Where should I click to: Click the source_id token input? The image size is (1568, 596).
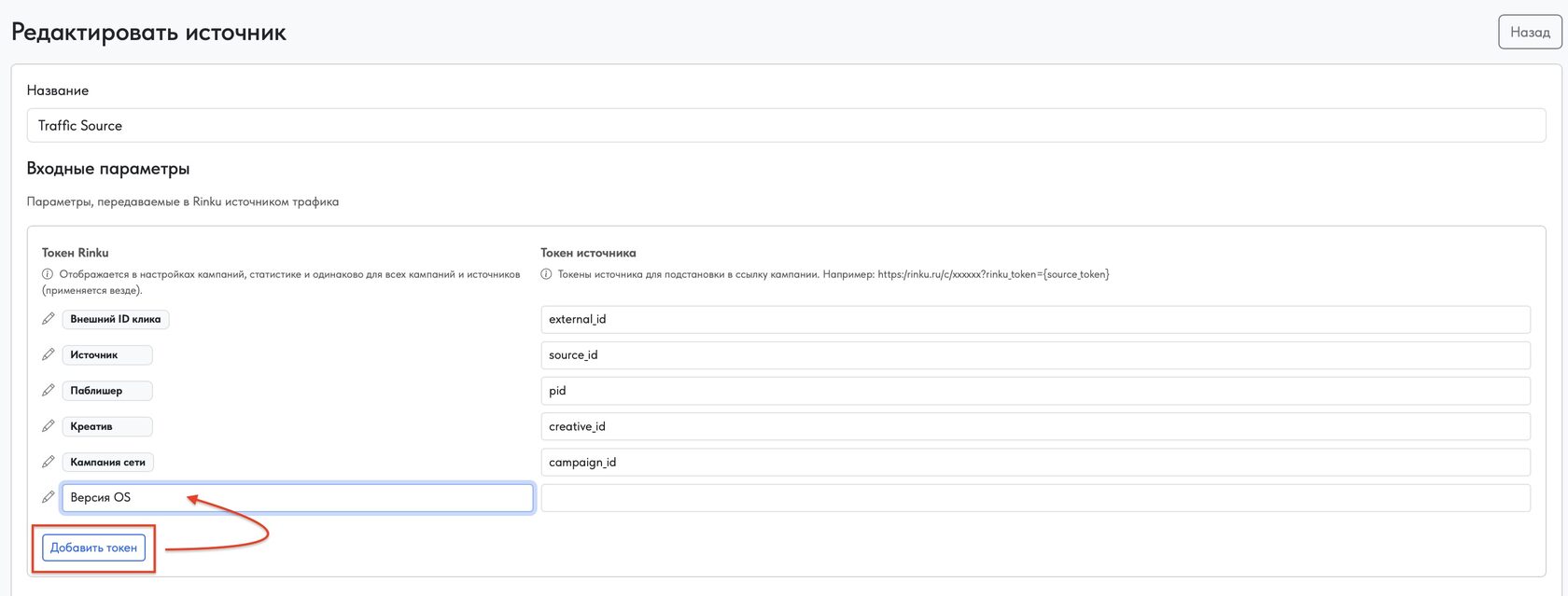tap(1035, 355)
